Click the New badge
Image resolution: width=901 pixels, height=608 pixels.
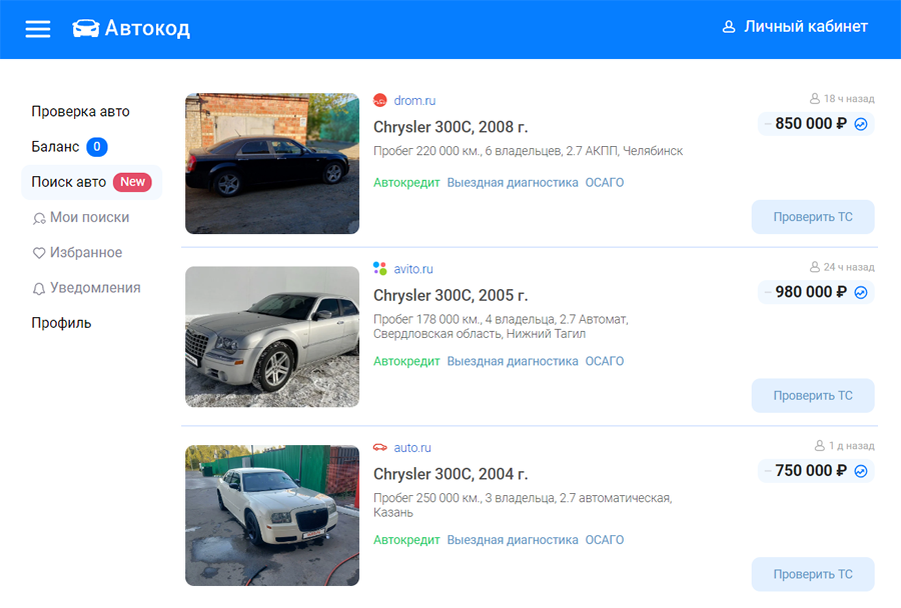[x=132, y=182]
